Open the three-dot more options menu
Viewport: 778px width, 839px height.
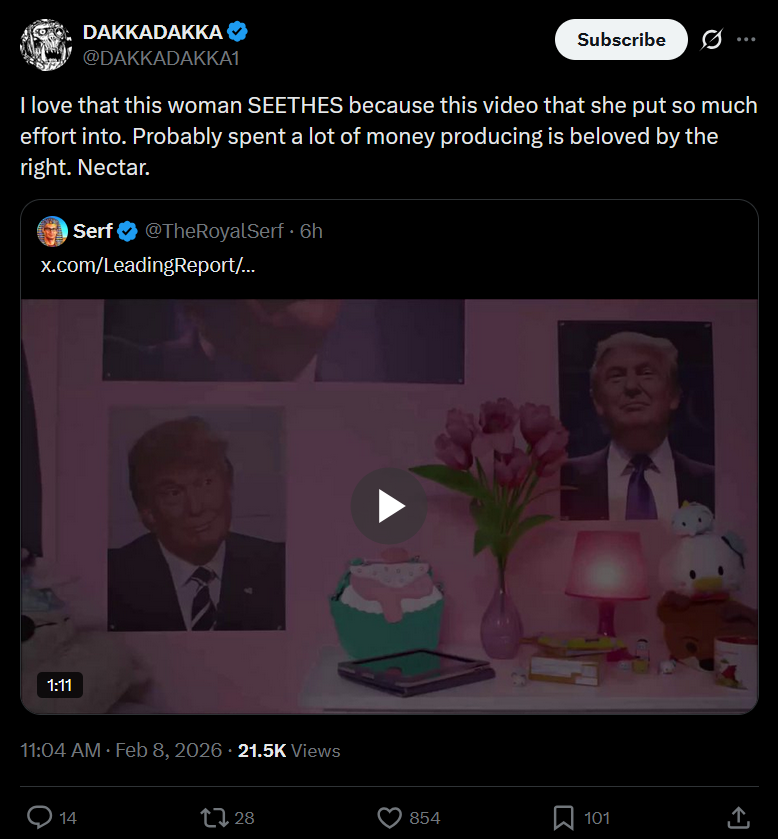[746, 40]
